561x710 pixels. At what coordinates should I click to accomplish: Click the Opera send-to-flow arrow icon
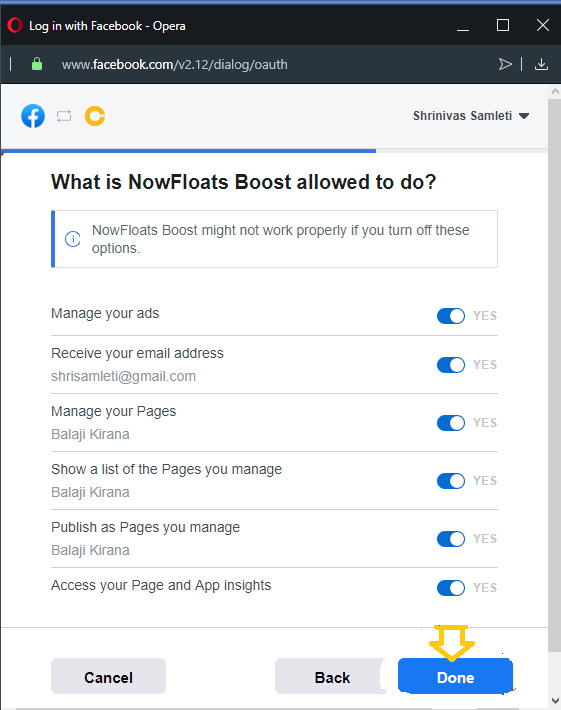(505, 64)
